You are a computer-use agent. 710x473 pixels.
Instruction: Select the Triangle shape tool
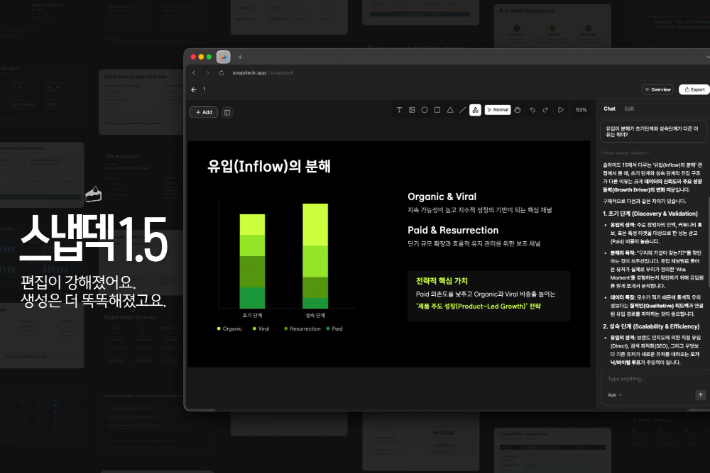pyautogui.click(x=449, y=110)
